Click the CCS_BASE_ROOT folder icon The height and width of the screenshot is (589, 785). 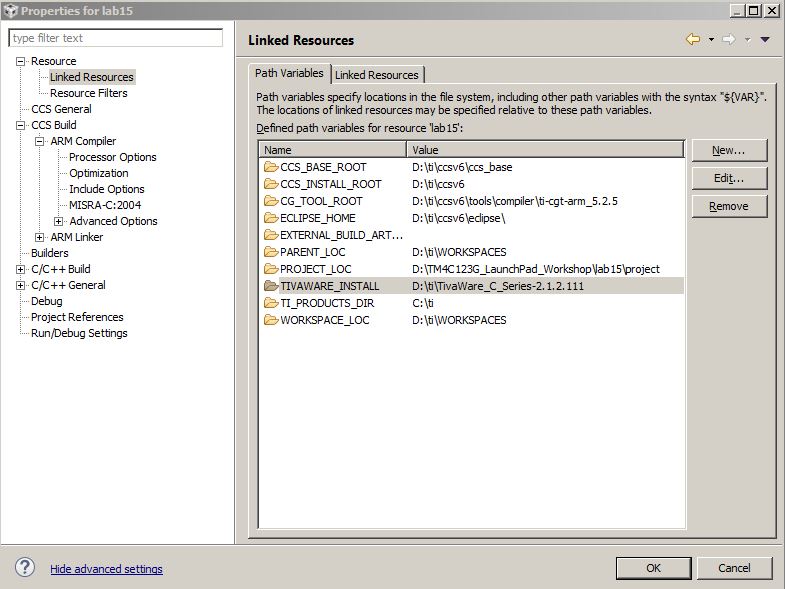pyautogui.click(x=271, y=166)
